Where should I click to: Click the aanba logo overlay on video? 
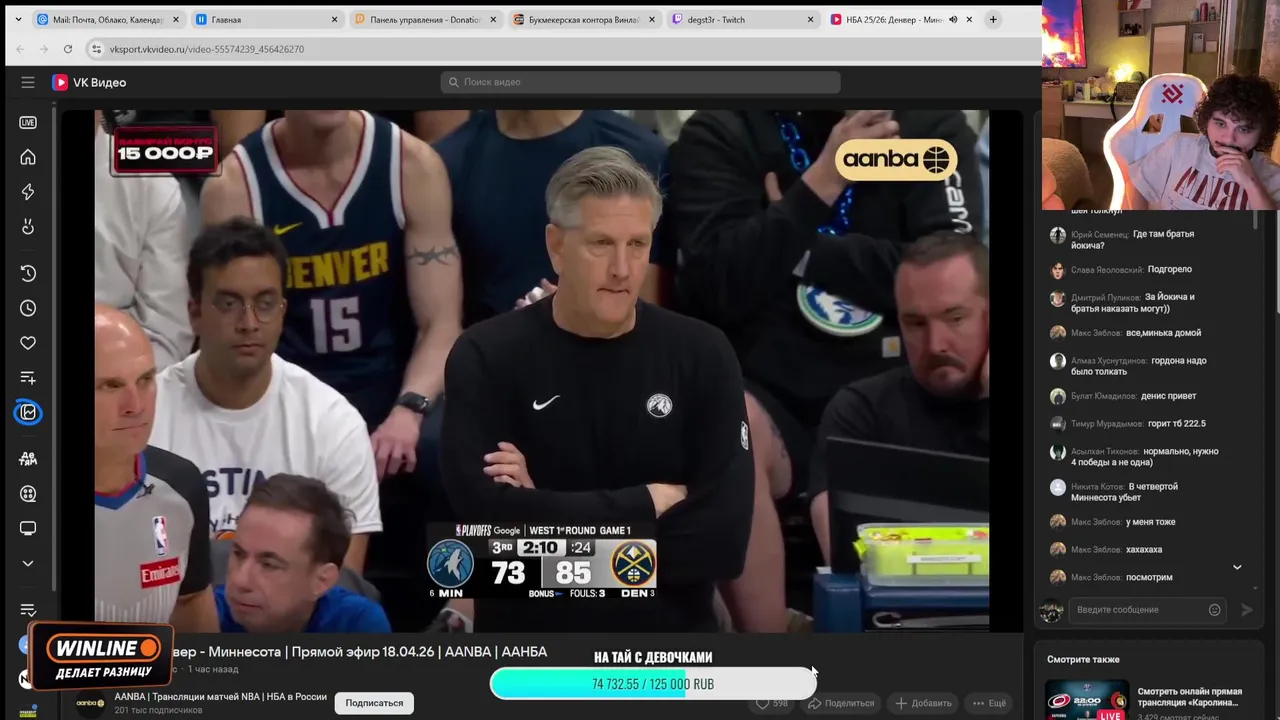pos(896,159)
